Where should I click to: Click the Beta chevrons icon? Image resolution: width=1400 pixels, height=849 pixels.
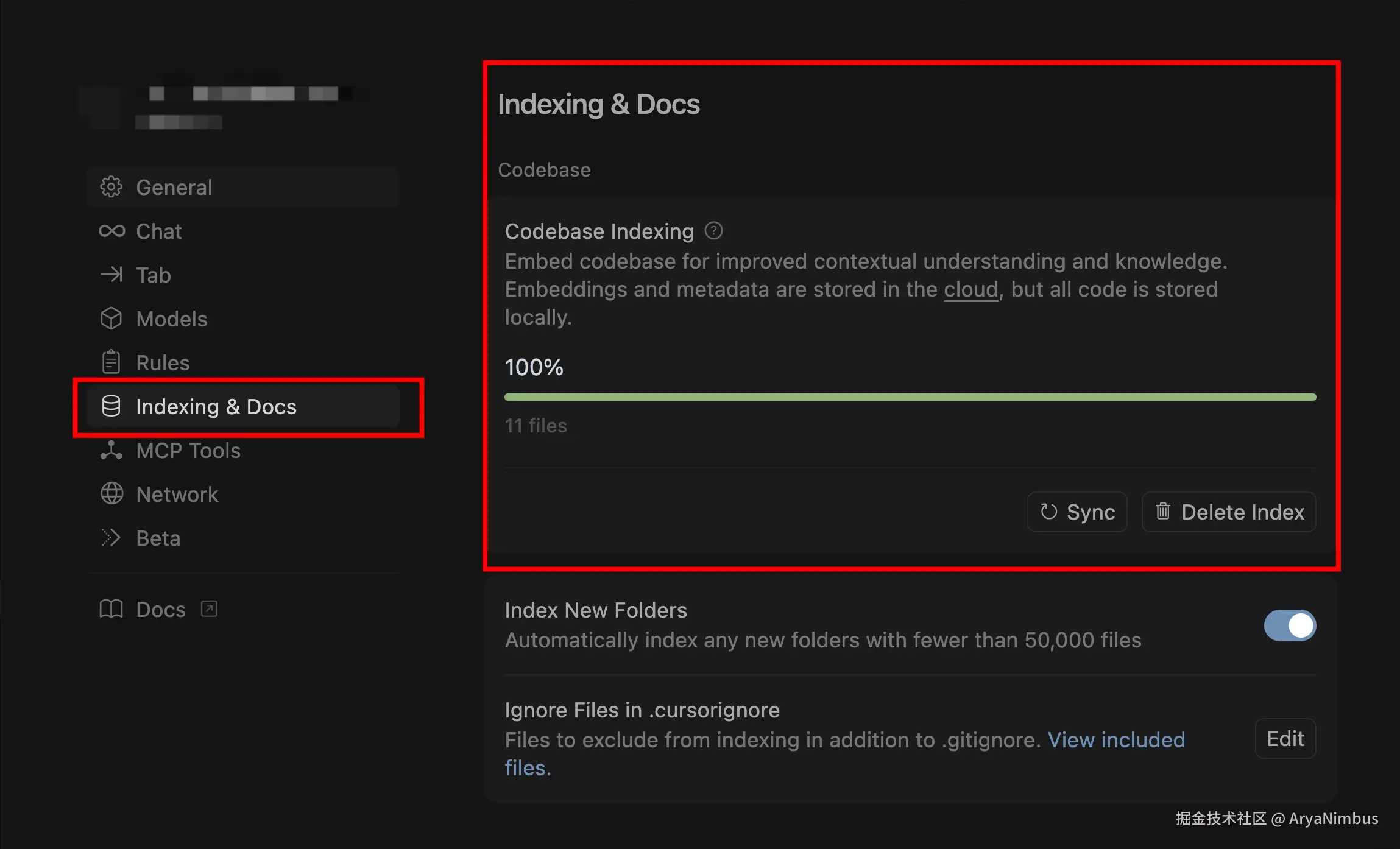point(111,538)
